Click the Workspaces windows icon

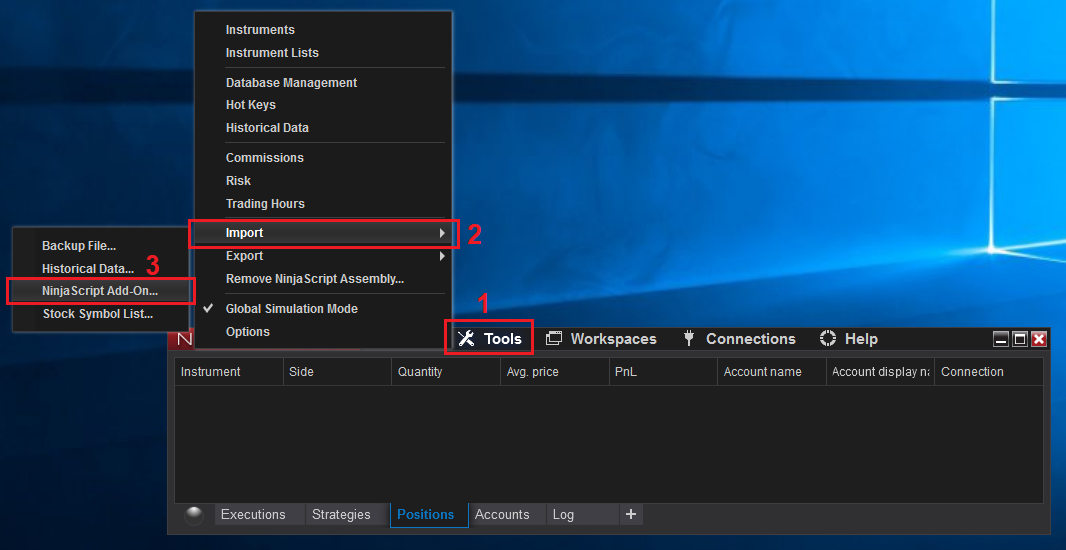tap(554, 339)
